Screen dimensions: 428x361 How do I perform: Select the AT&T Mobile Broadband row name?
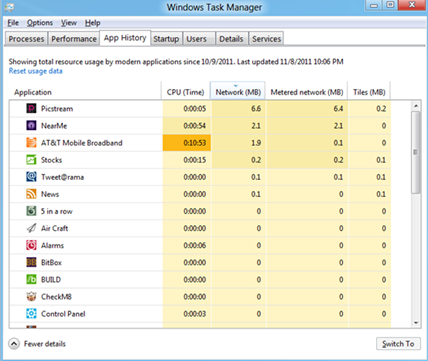point(82,143)
